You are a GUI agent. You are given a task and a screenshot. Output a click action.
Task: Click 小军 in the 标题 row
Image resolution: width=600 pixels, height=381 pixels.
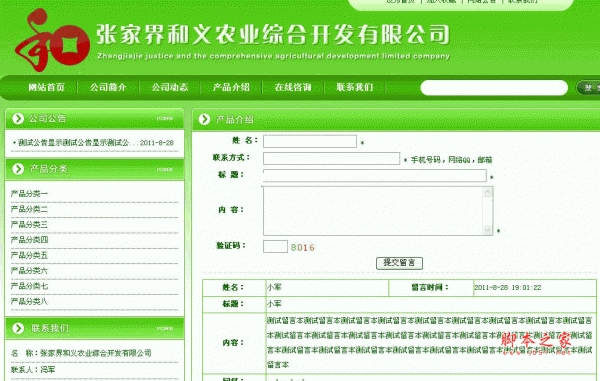click(274, 304)
